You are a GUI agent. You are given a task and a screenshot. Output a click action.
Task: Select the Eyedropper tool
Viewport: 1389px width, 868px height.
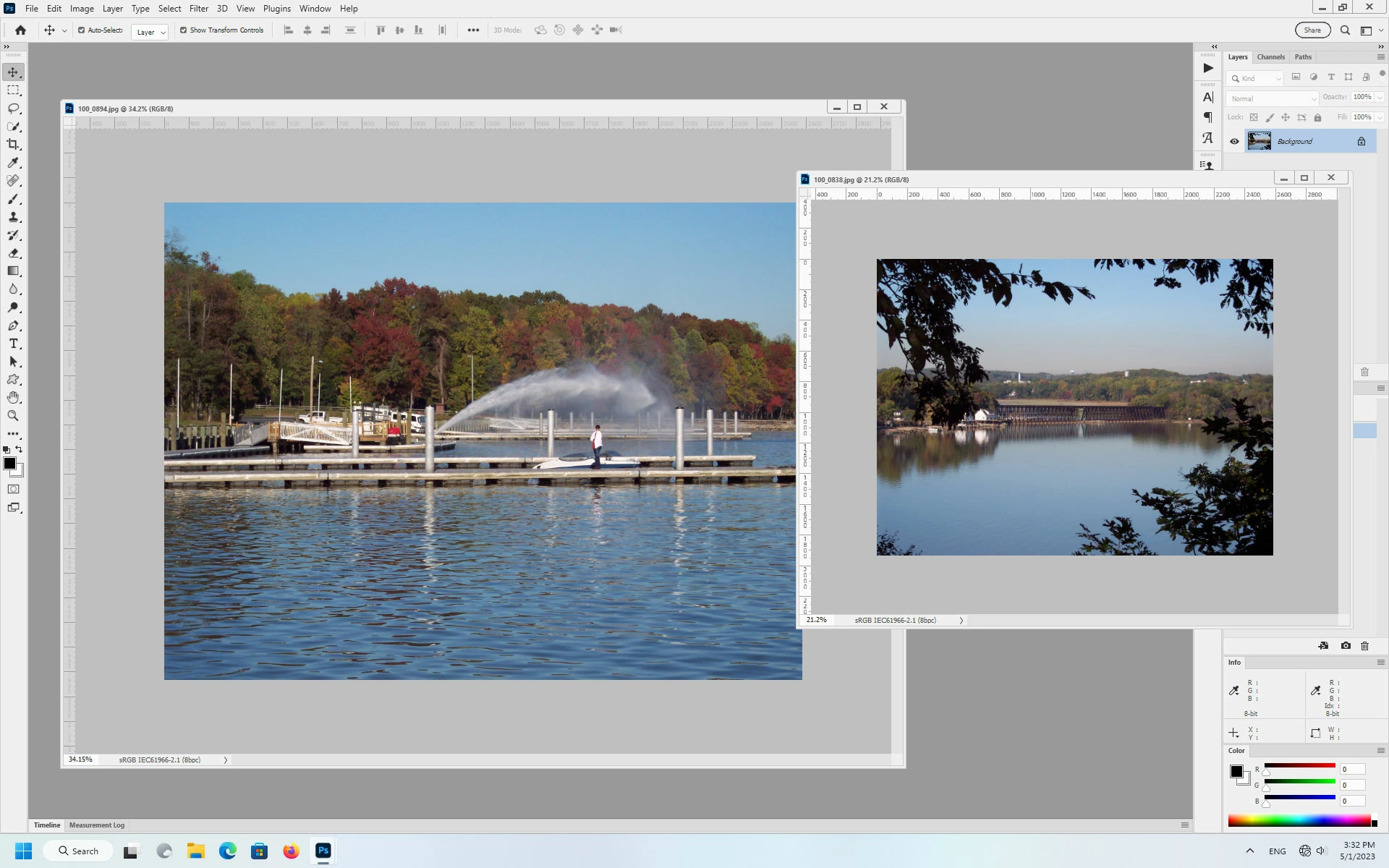pyautogui.click(x=13, y=163)
